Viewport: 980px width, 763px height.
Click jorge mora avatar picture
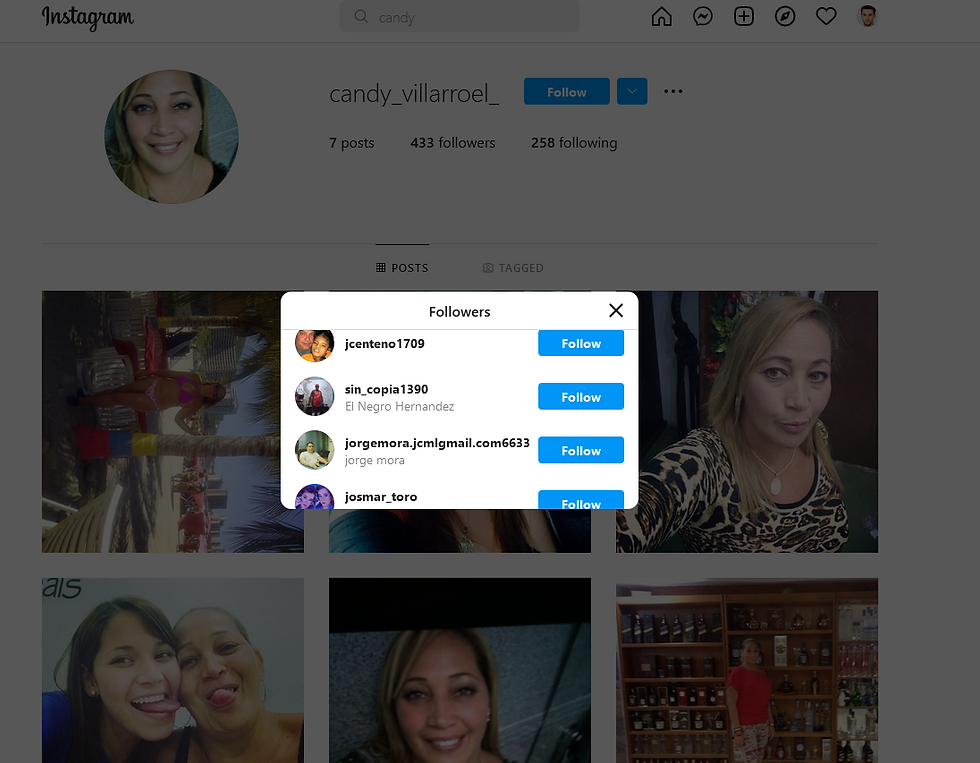point(314,450)
